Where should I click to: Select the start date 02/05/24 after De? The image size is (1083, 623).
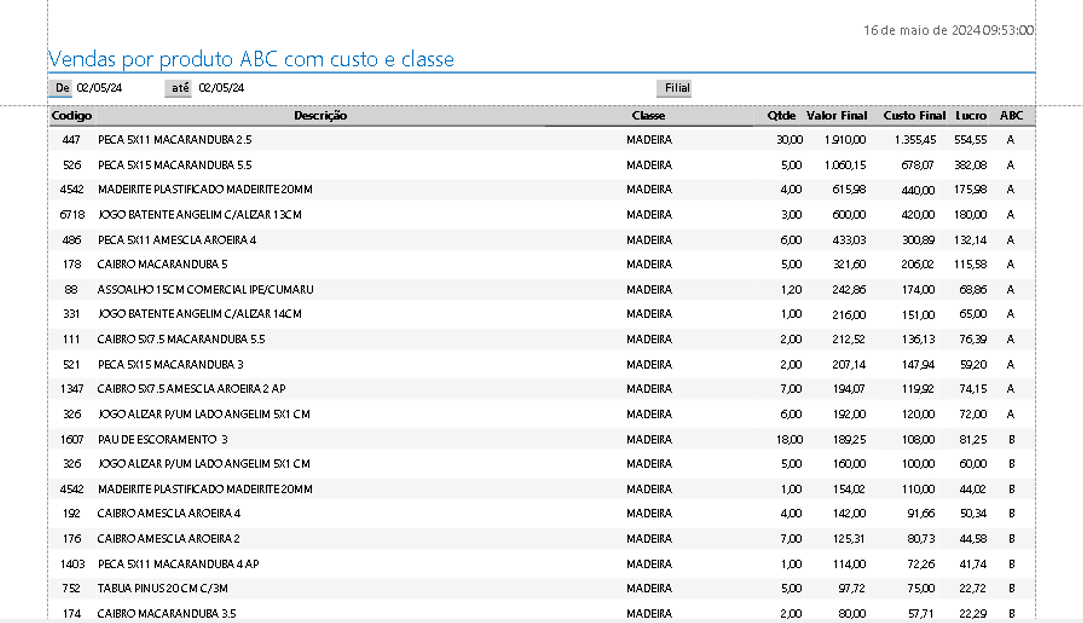coord(100,88)
